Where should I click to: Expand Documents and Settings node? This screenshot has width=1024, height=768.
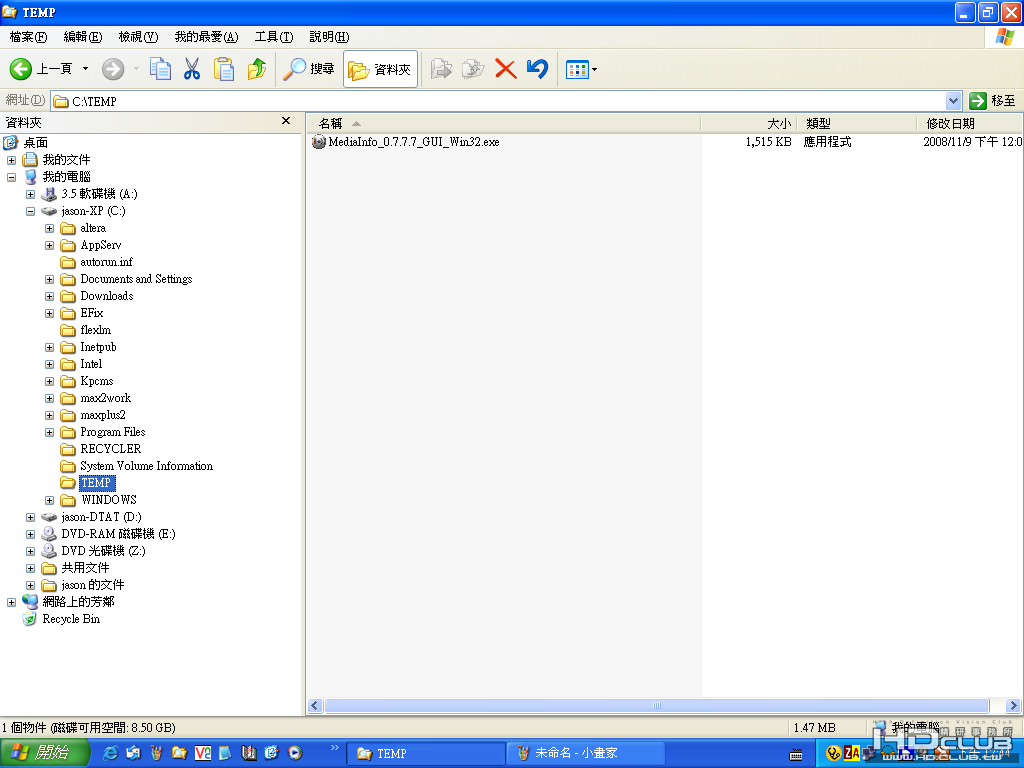pyautogui.click(x=49, y=279)
